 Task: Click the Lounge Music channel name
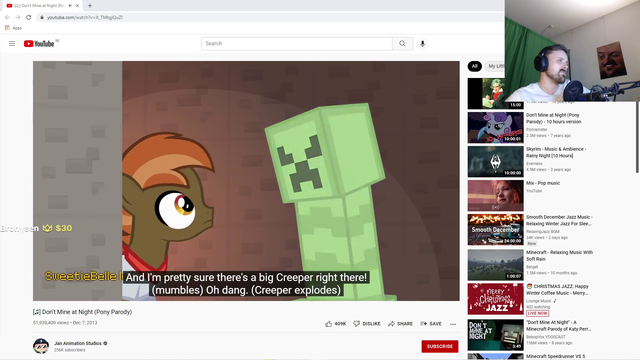coord(539,301)
